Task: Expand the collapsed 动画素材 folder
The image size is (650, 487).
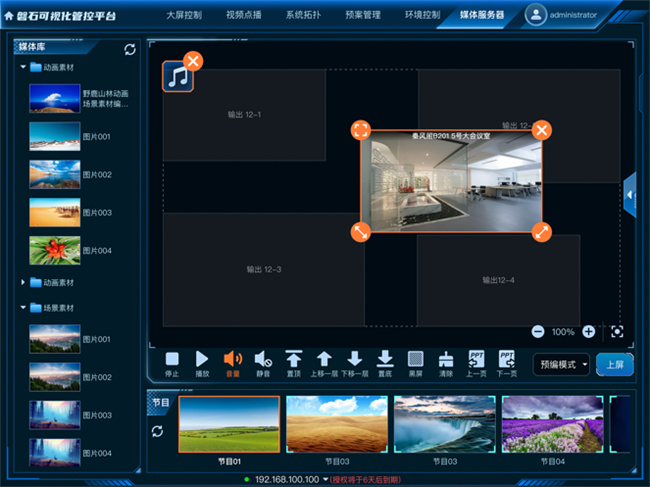Action: coord(23,282)
